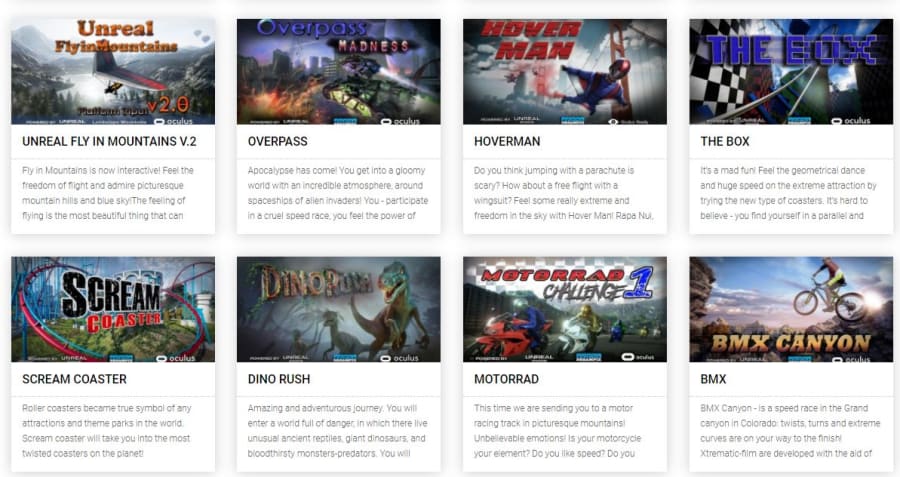This screenshot has width=900, height=477.
Task: Click the Oculus logo on Overpass image
Action: [401, 121]
